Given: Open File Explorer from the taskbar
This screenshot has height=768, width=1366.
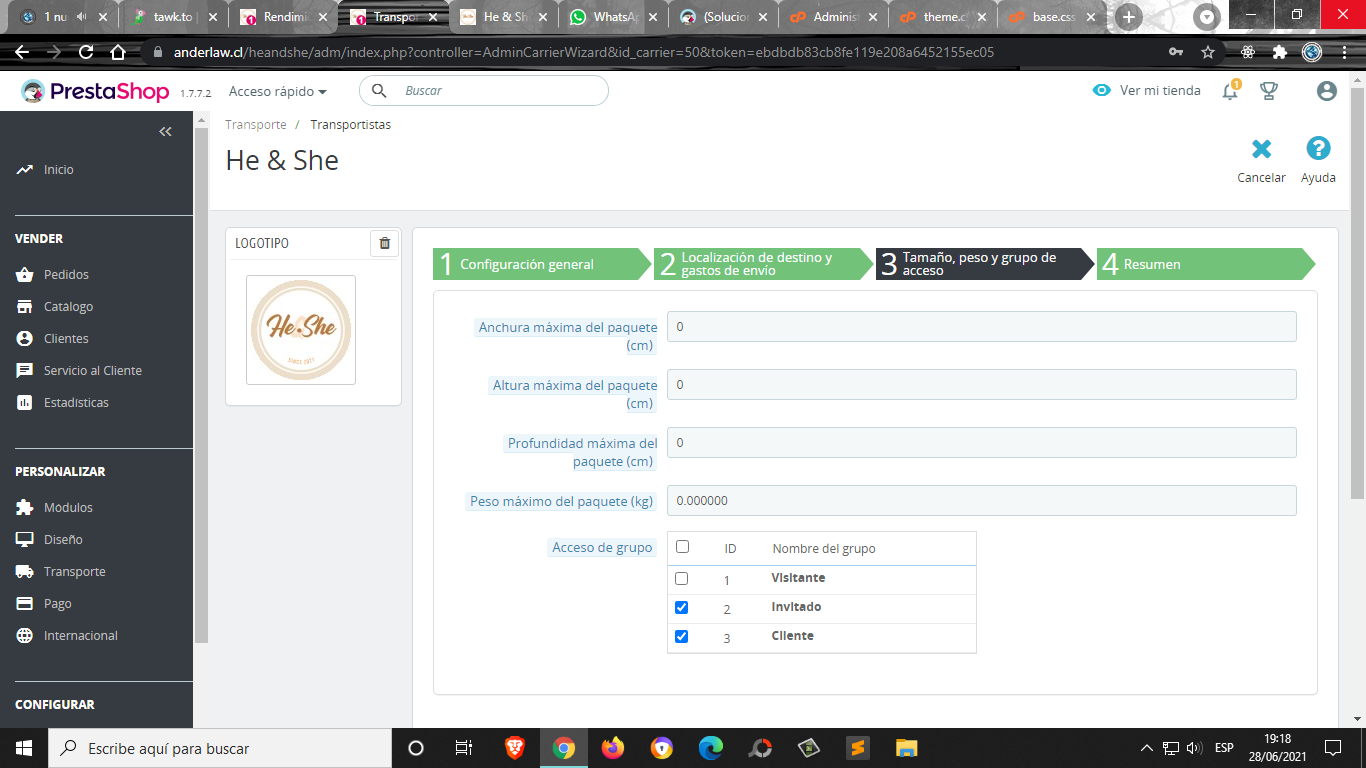Looking at the screenshot, I should 906,748.
